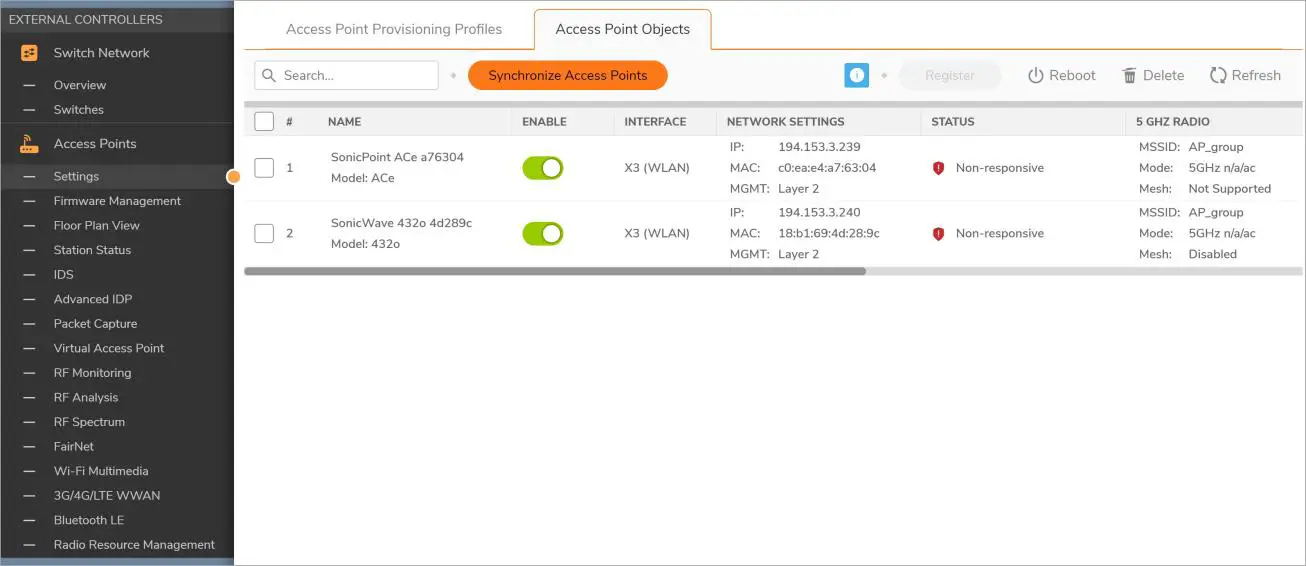This screenshot has height=566, width=1306.
Task: Open Advanced IDP
Action: click(x=93, y=299)
